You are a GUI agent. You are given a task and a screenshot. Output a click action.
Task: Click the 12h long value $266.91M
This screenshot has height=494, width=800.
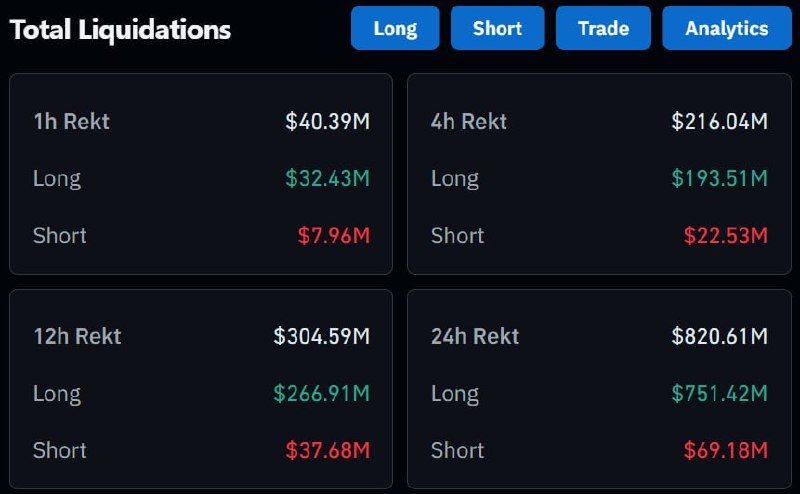point(321,393)
